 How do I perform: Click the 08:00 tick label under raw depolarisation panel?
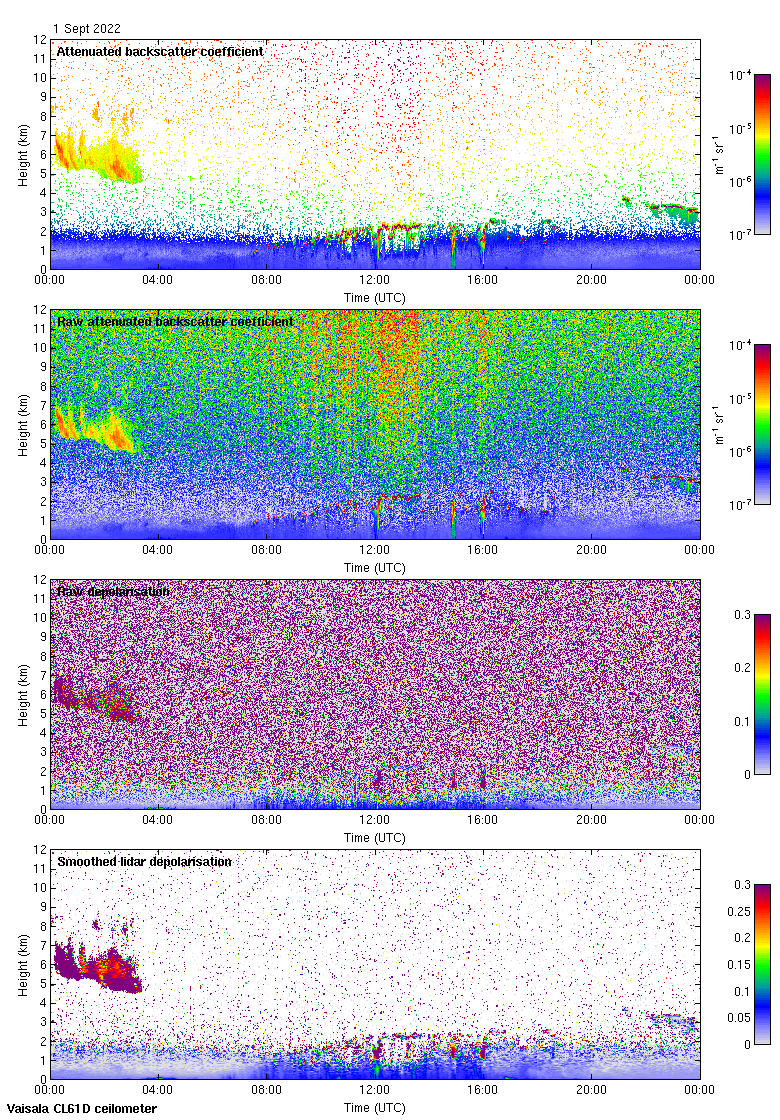[266, 820]
